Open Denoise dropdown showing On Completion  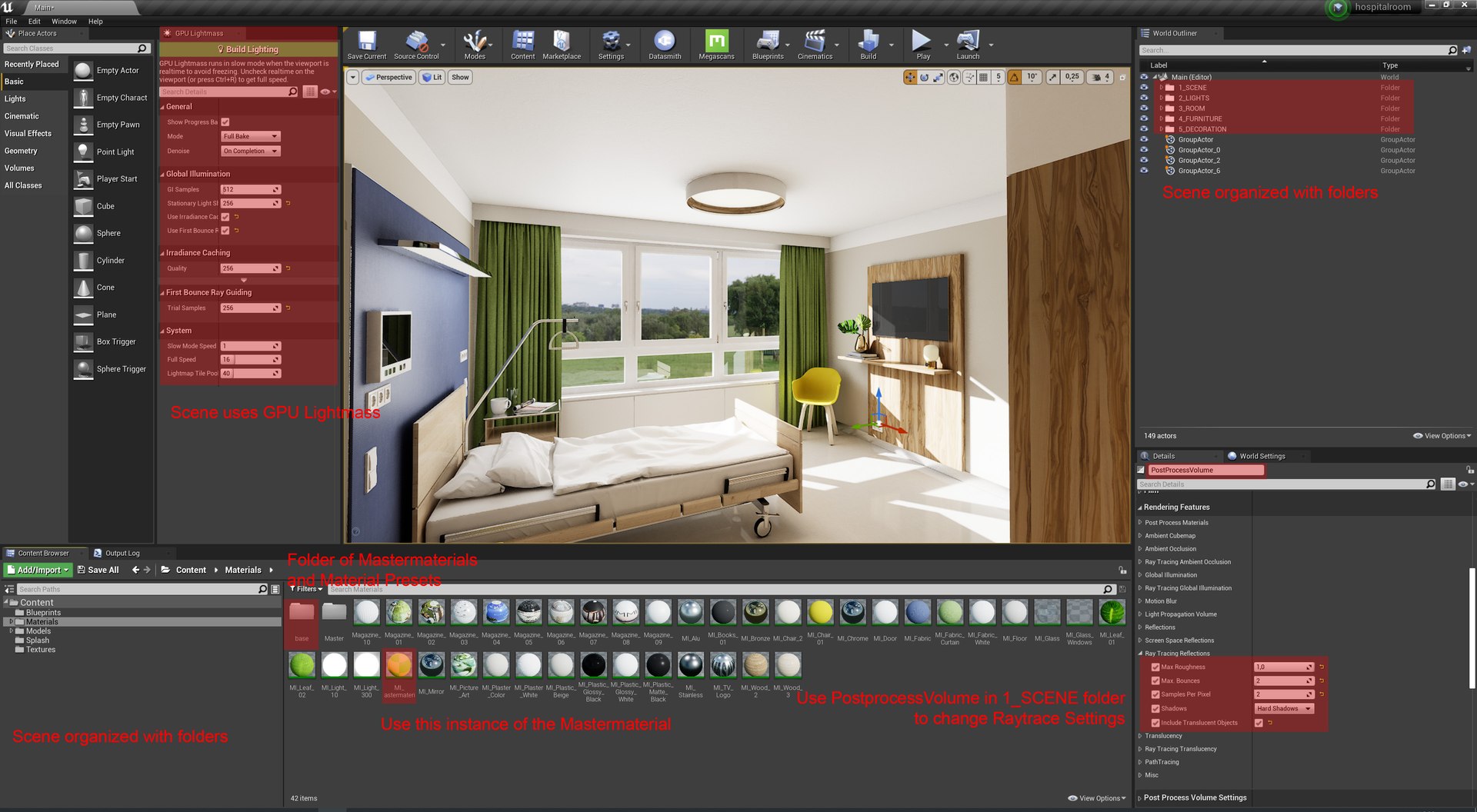pyautogui.click(x=251, y=151)
